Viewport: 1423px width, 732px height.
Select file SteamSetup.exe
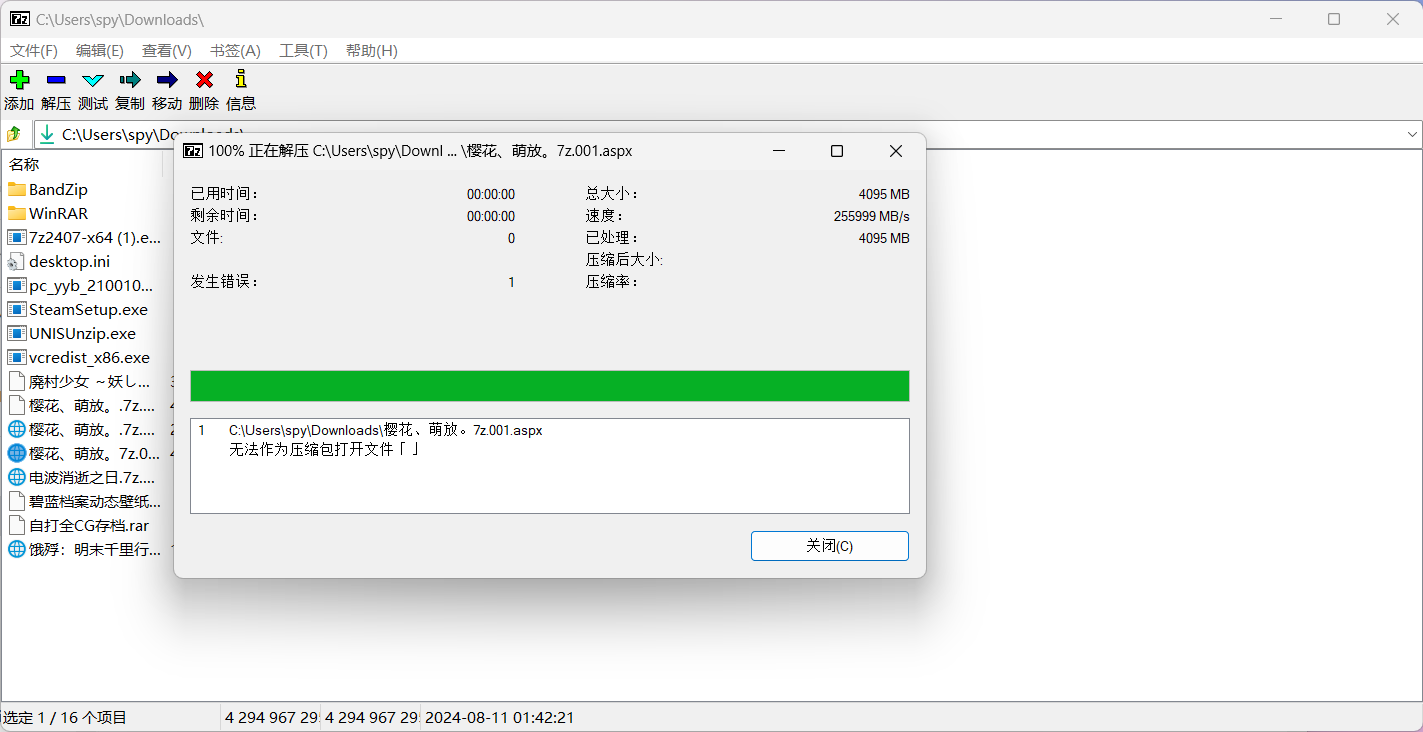[x=88, y=309]
